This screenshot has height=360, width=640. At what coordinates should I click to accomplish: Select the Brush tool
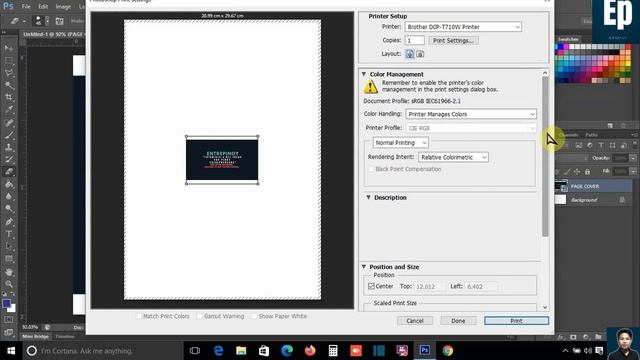9,135
